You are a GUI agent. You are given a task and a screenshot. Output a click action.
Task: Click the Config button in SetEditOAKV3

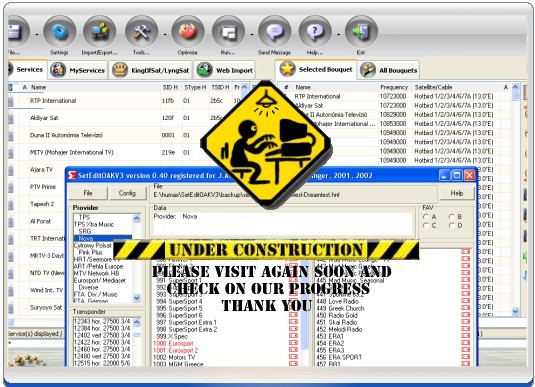coord(127,193)
